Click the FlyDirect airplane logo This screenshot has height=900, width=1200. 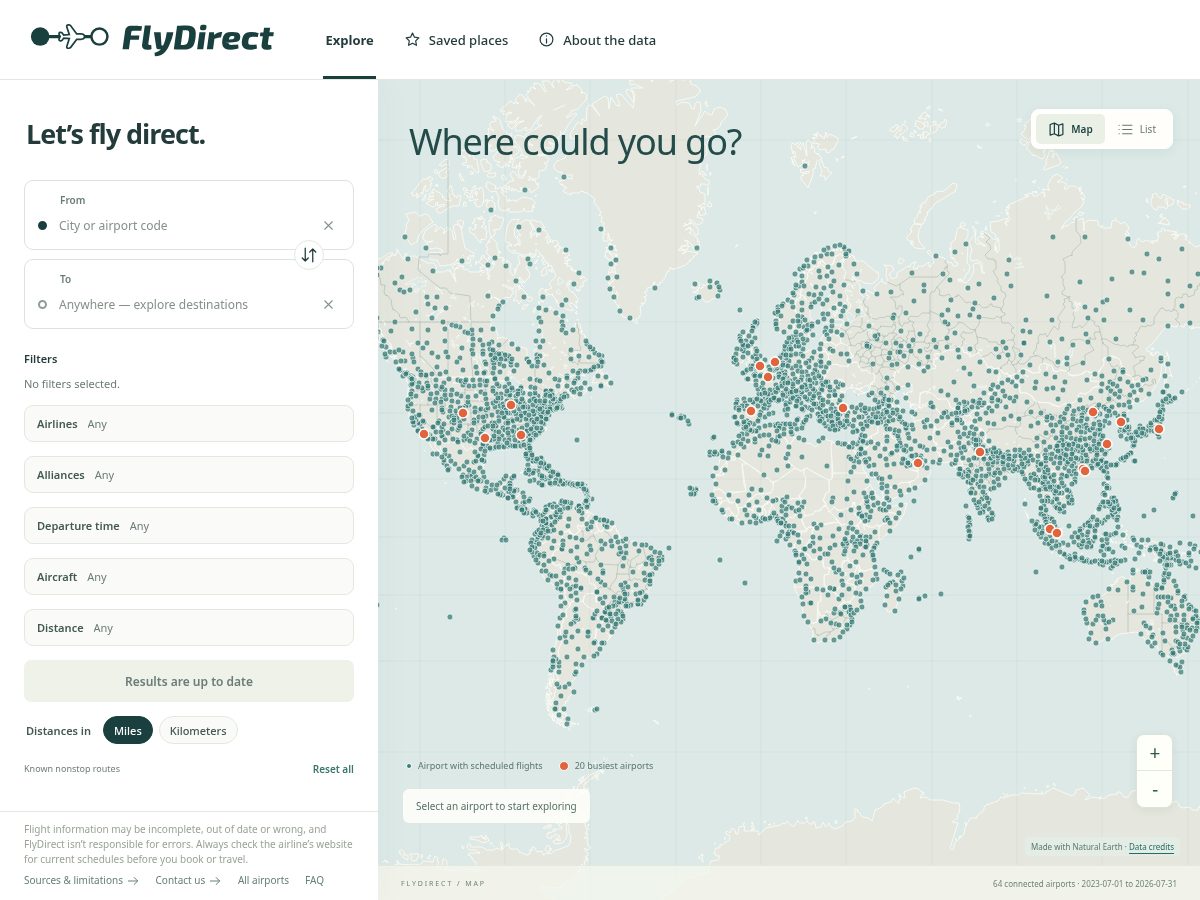tap(70, 38)
